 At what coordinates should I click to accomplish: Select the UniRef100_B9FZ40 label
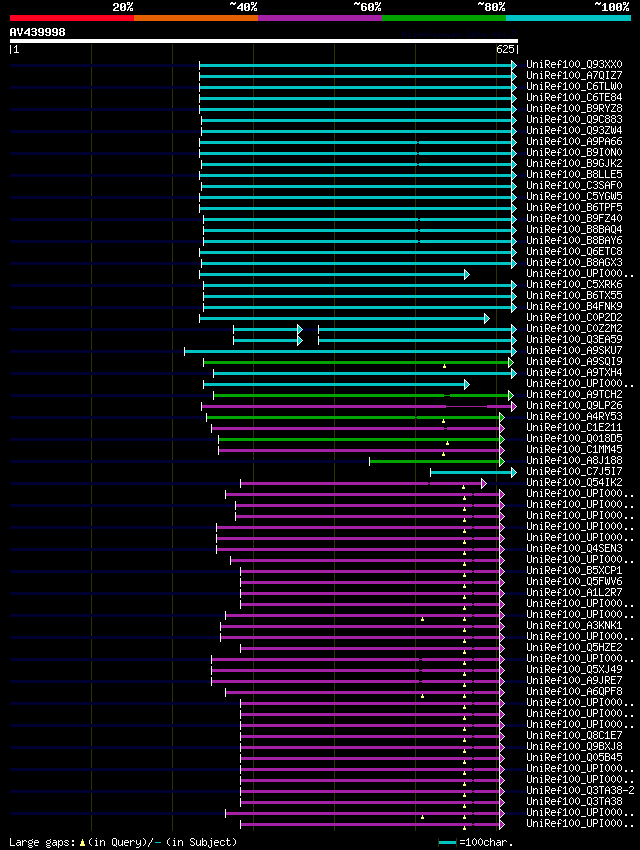(x=574, y=218)
